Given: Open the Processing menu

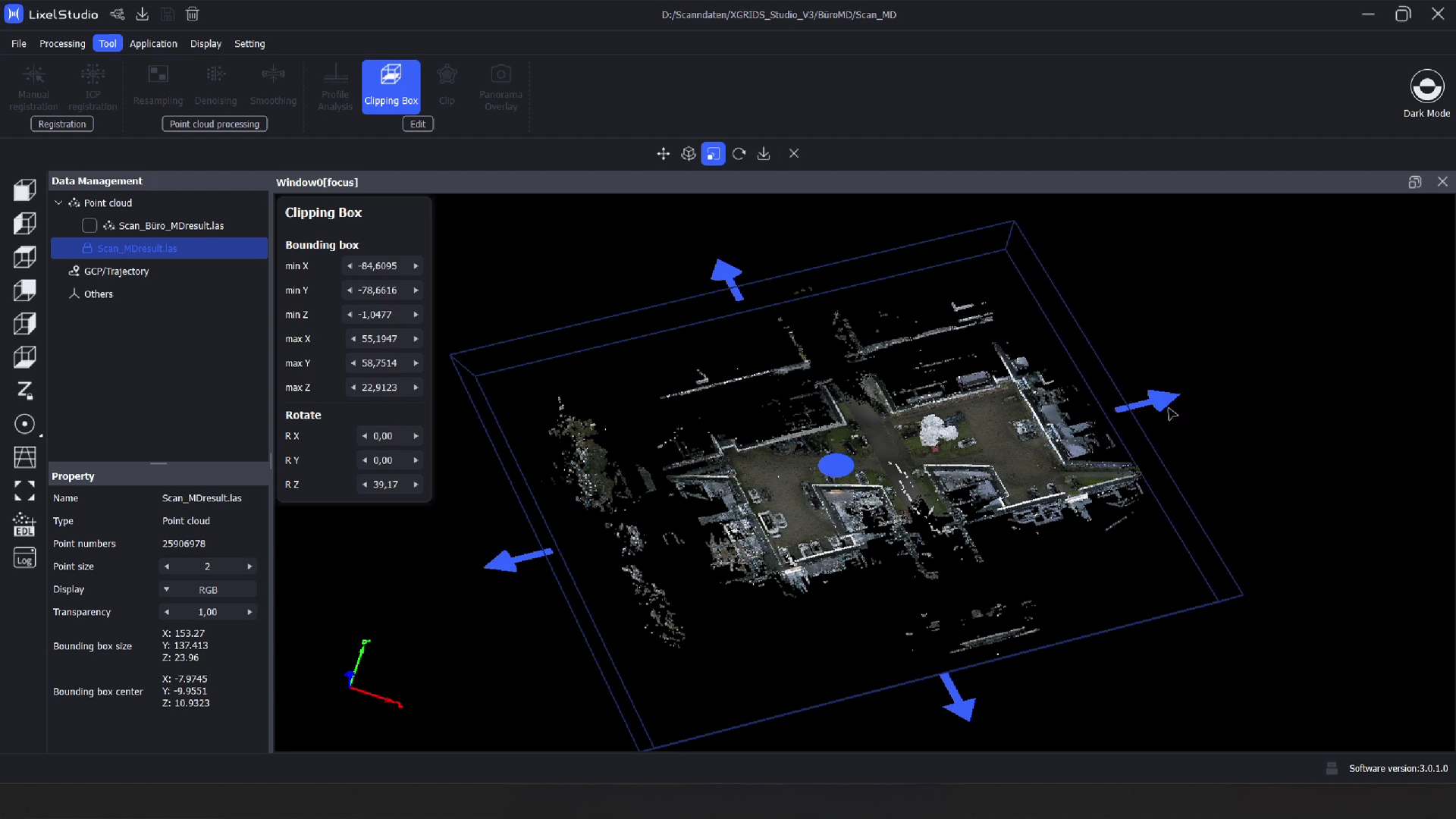Looking at the screenshot, I should click(x=62, y=44).
